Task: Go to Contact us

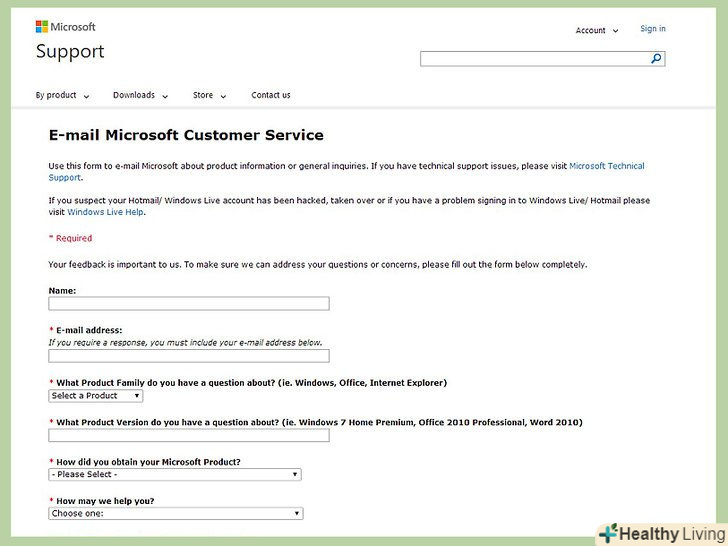Action: click(x=270, y=96)
